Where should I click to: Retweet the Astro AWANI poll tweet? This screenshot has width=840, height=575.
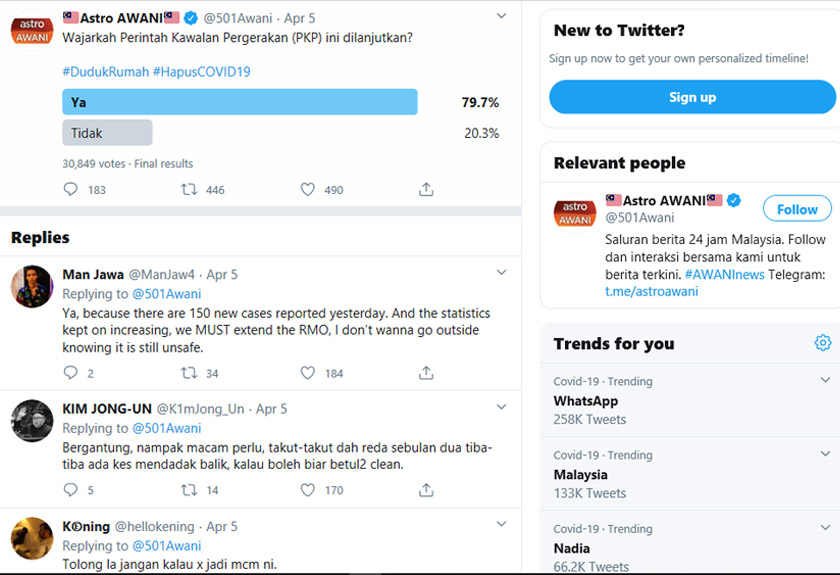[x=189, y=190]
